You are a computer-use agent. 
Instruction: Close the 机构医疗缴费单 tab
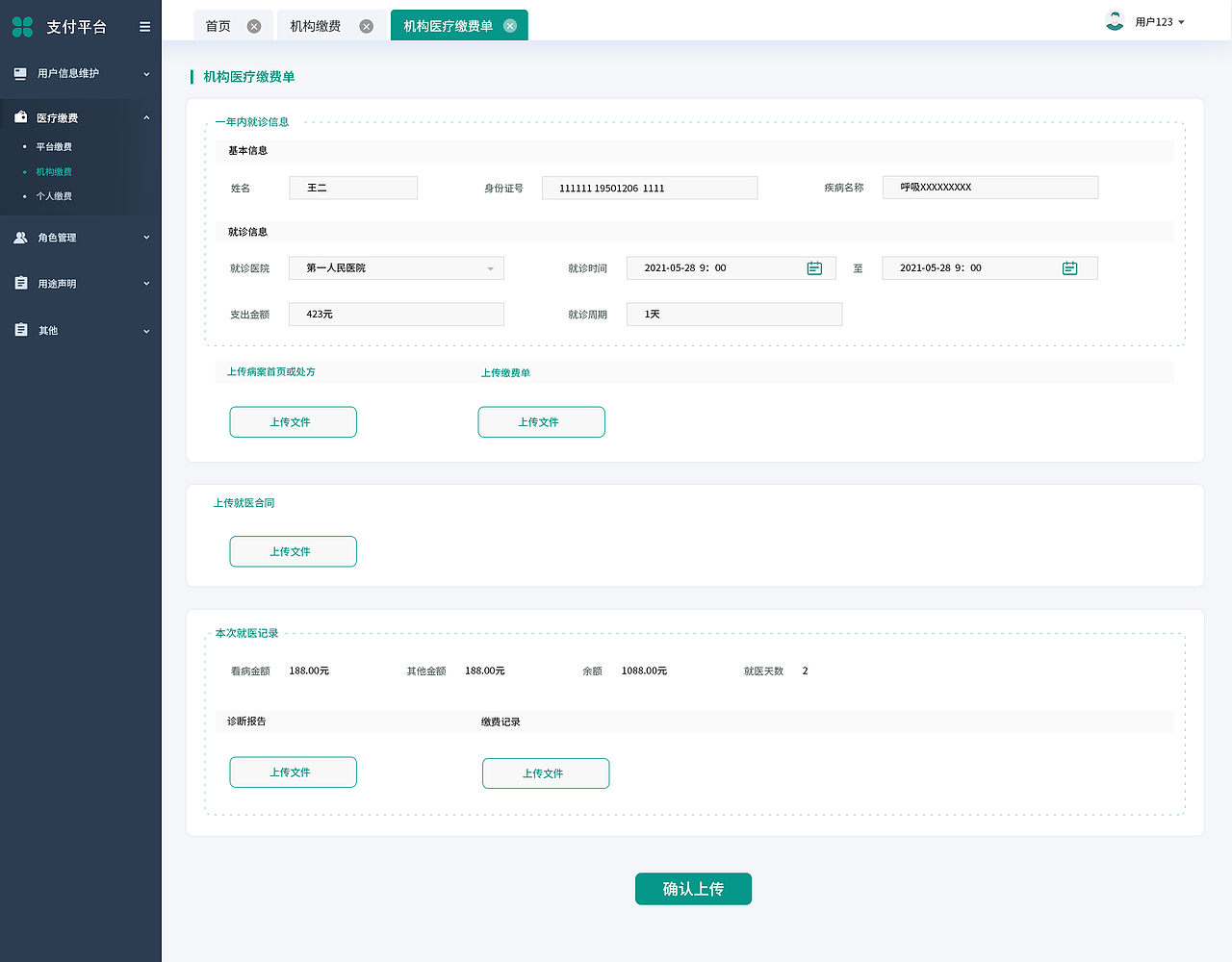pos(510,26)
